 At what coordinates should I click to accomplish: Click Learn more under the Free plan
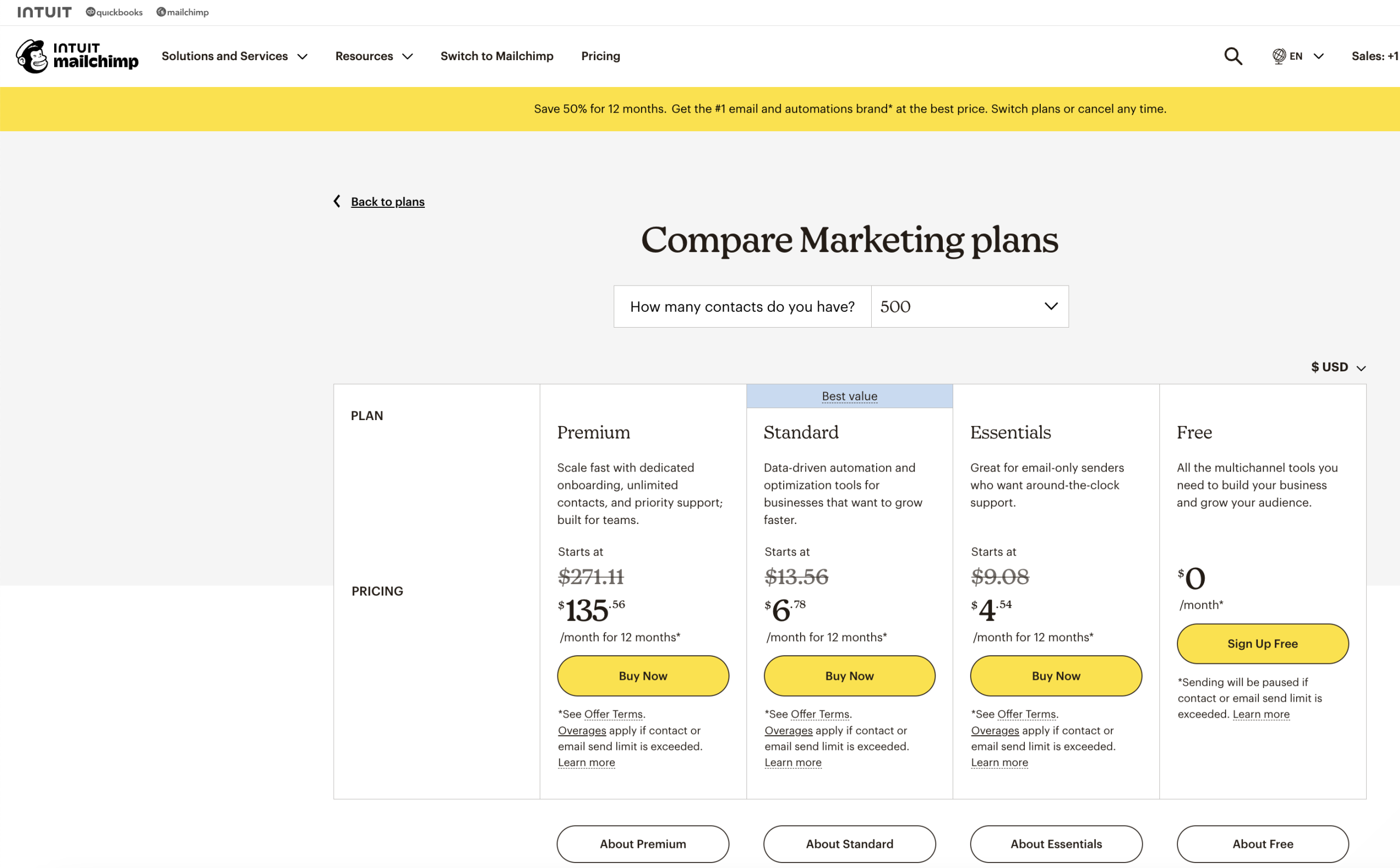tap(1261, 714)
